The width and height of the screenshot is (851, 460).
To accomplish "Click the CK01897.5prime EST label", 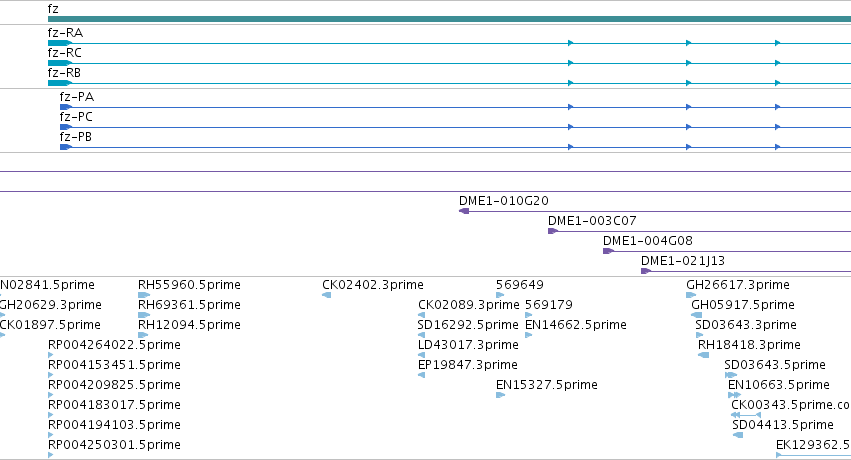I will click(50, 325).
